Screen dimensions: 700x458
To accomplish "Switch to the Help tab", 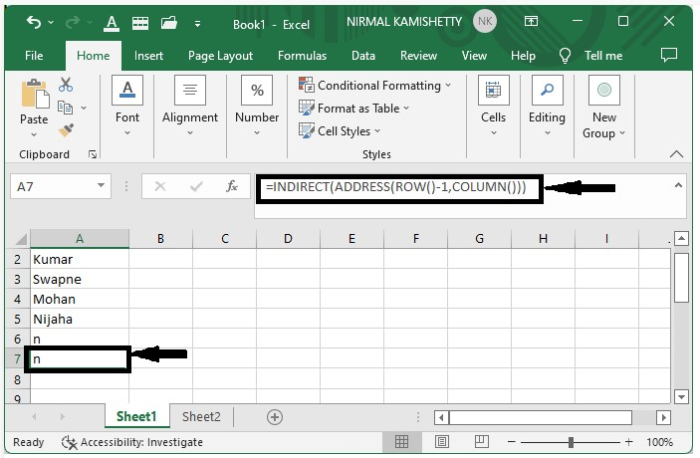I will (523, 56).
